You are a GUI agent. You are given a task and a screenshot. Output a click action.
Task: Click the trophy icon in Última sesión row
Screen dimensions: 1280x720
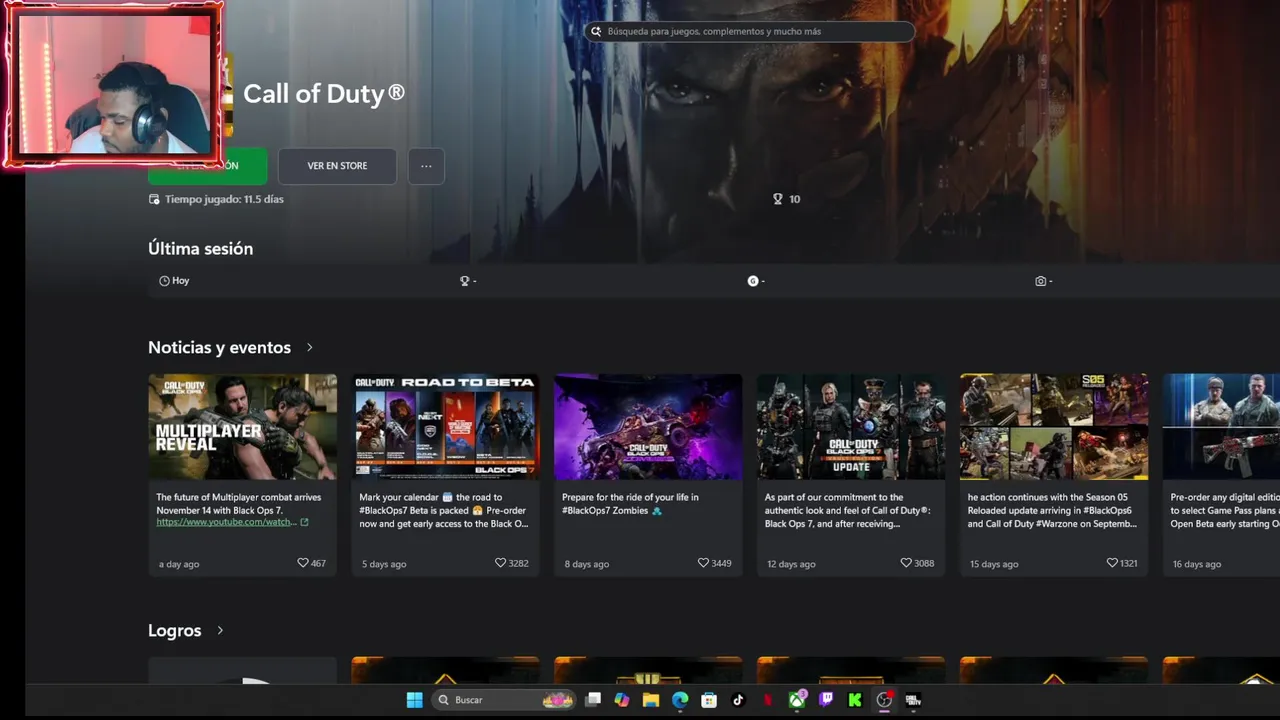[464, 281]
